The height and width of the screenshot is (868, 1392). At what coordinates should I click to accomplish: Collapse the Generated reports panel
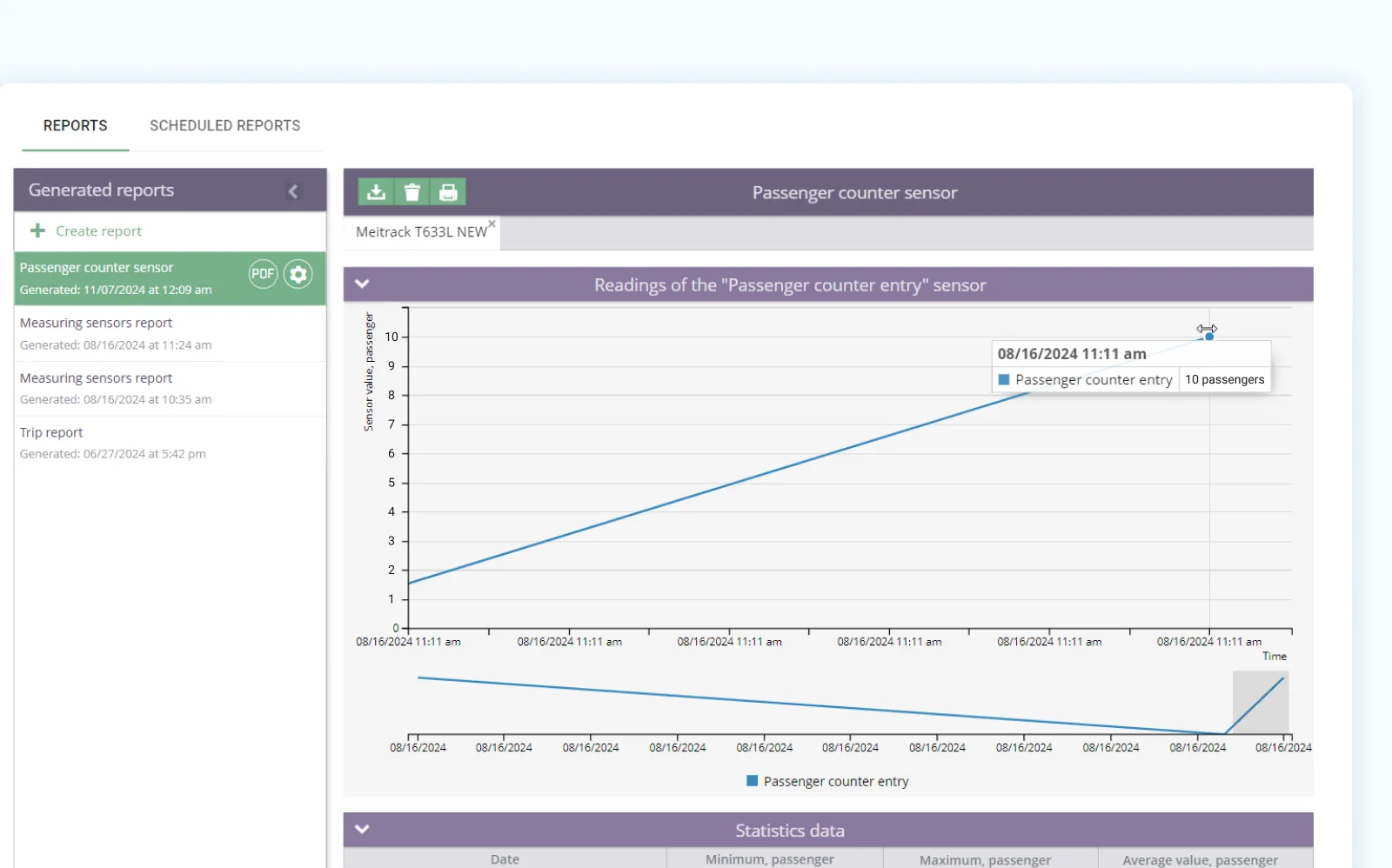click(x=293, y=191)
